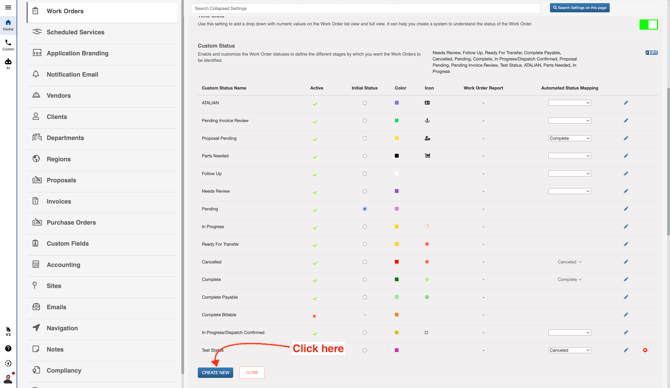This screenshot has height=388, width=670.
Task: Click the Search Collapsed Settings field
Action: pos(366,8)
